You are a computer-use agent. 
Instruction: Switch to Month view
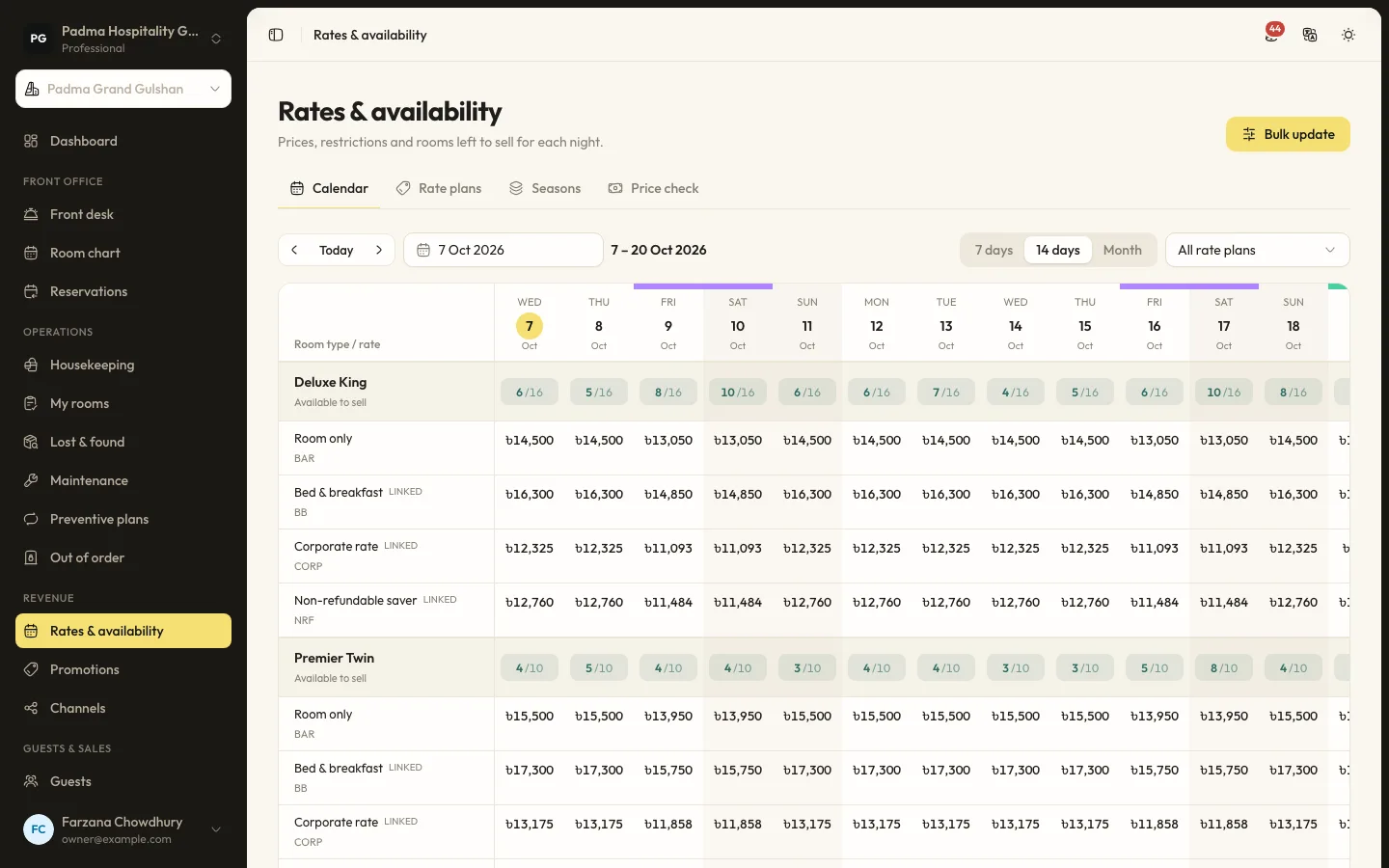1123,250
